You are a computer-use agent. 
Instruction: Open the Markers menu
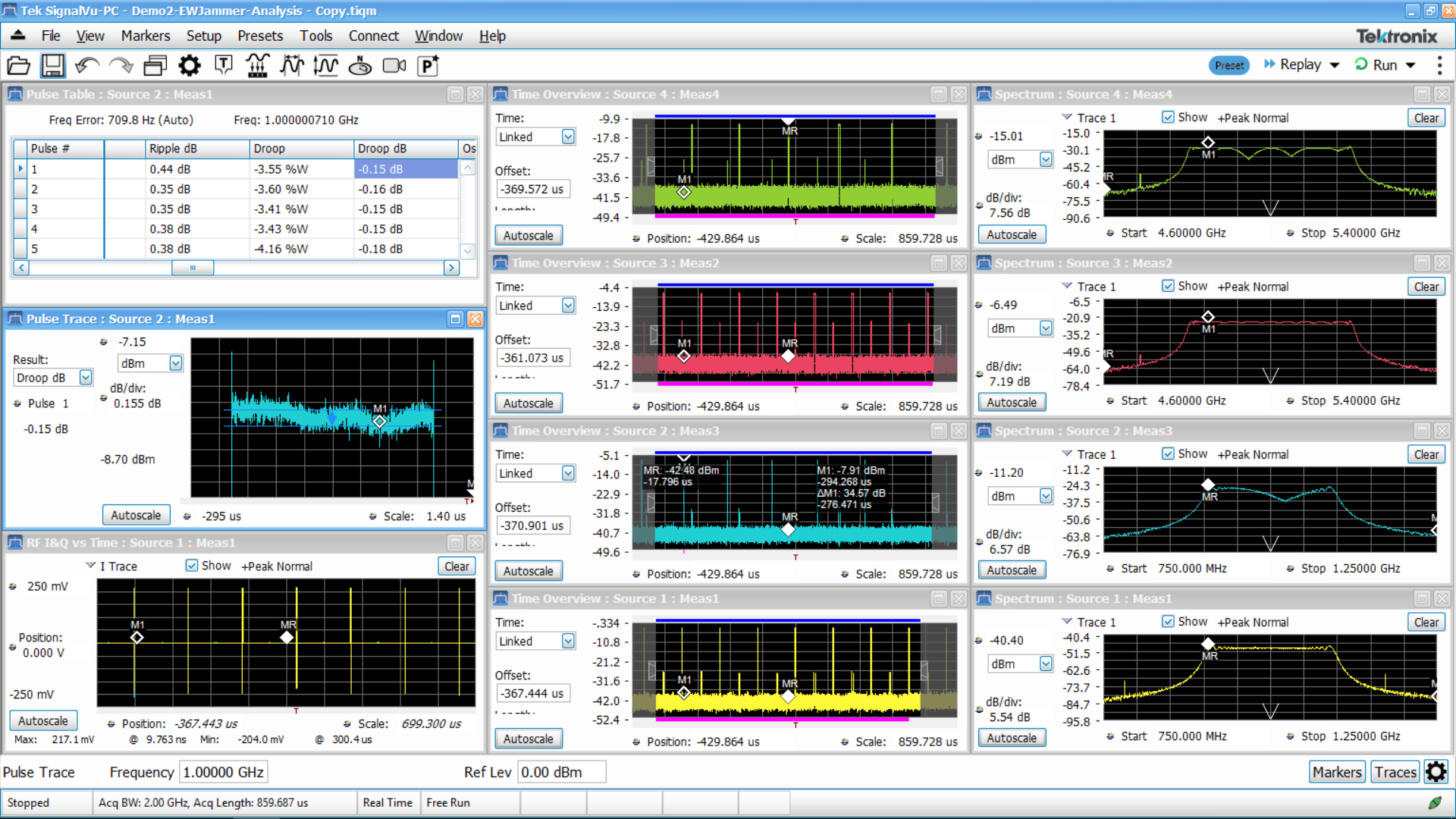click(145, 36)
